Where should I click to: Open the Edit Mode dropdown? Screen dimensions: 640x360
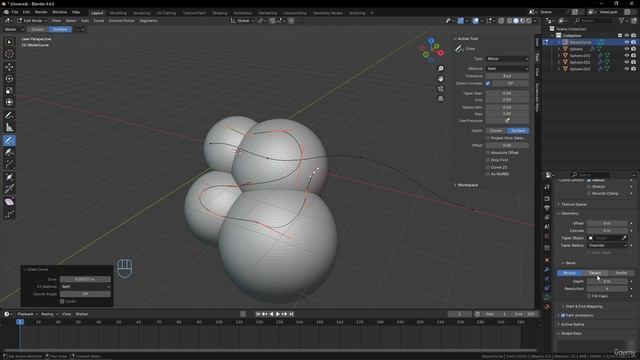click(32, 20)
